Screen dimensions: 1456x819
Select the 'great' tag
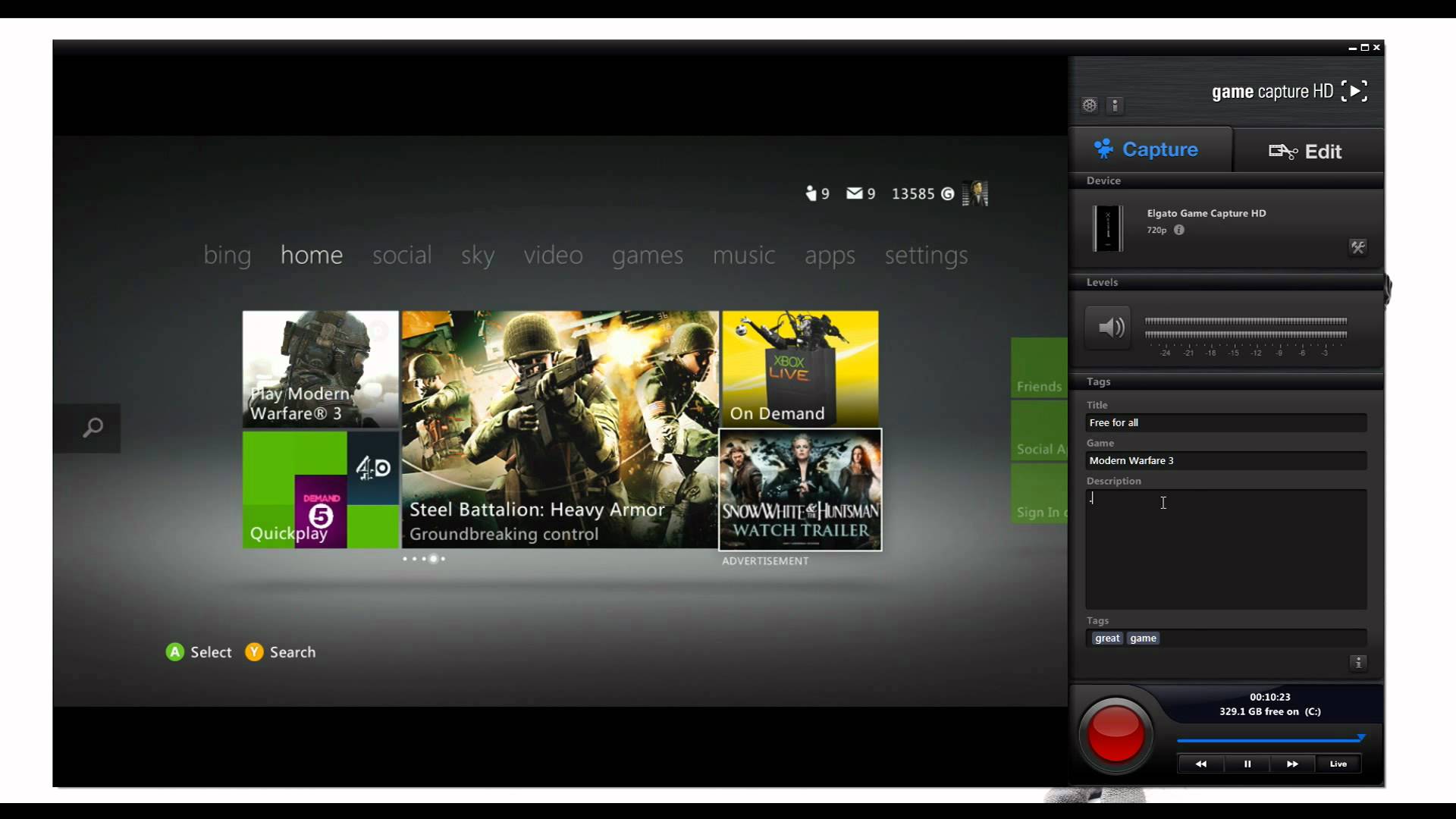[1107, 638]
